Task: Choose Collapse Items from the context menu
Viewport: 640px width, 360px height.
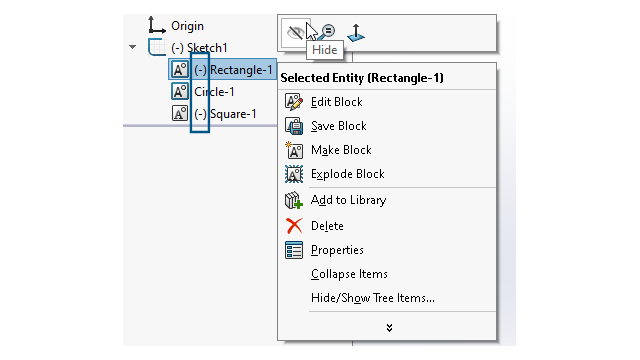Action: pos(349,274)
